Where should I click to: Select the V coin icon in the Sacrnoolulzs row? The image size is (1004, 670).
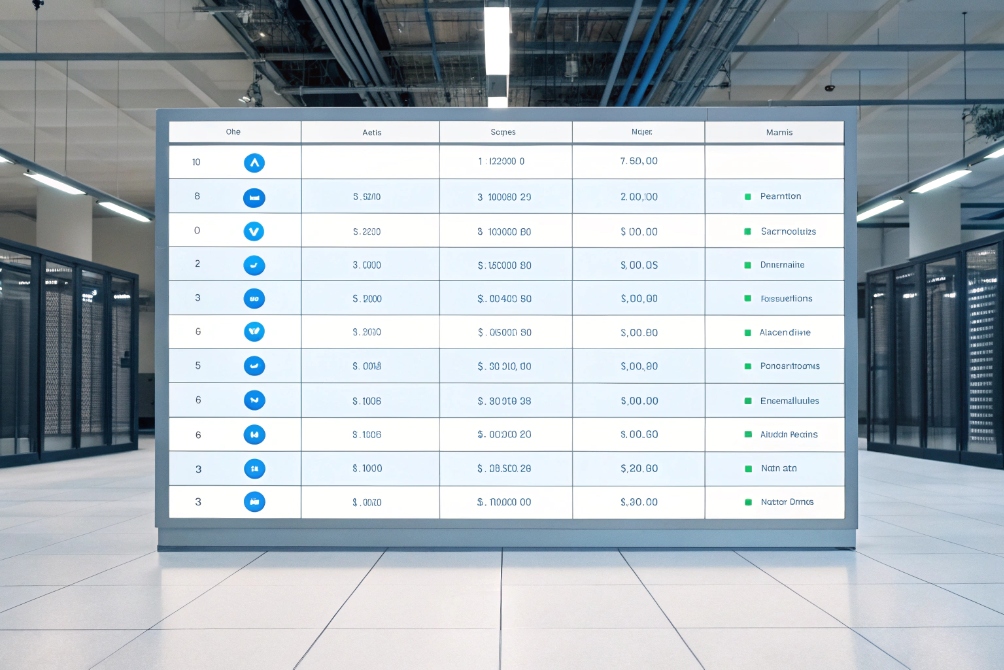[253, 231]
